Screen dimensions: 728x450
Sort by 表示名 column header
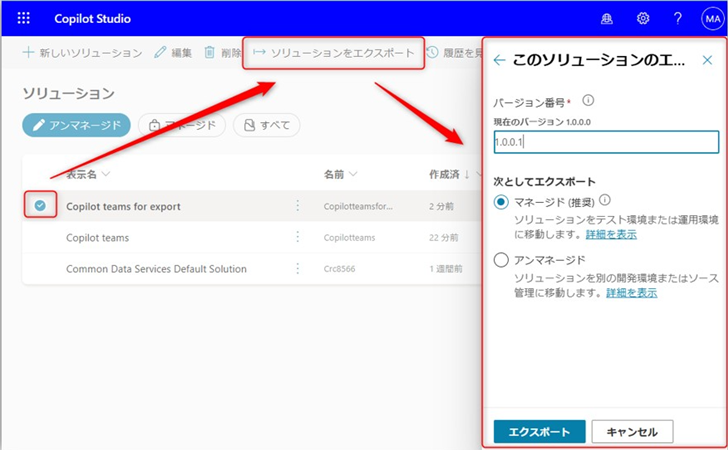88,174
